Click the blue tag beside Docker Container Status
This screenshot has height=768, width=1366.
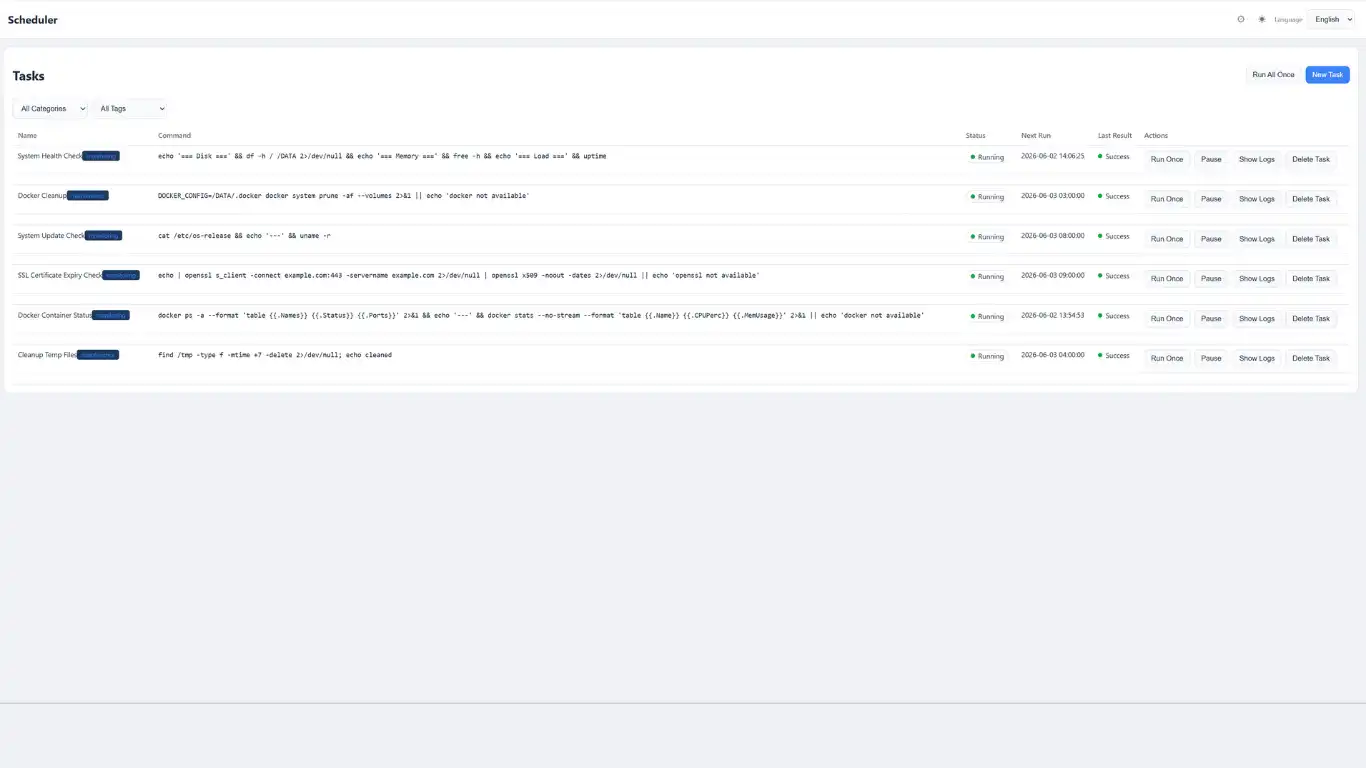111,315
